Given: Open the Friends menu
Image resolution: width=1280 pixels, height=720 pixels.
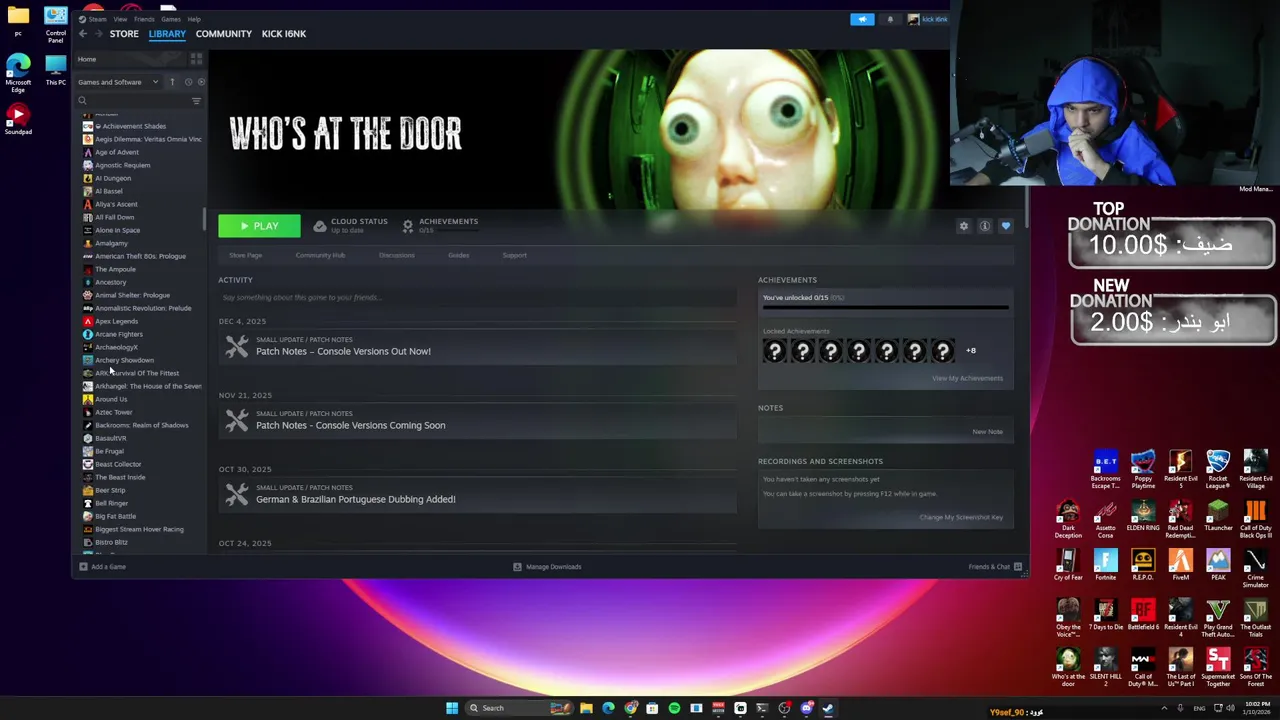Looking at the screenshot, I should 144,19.
